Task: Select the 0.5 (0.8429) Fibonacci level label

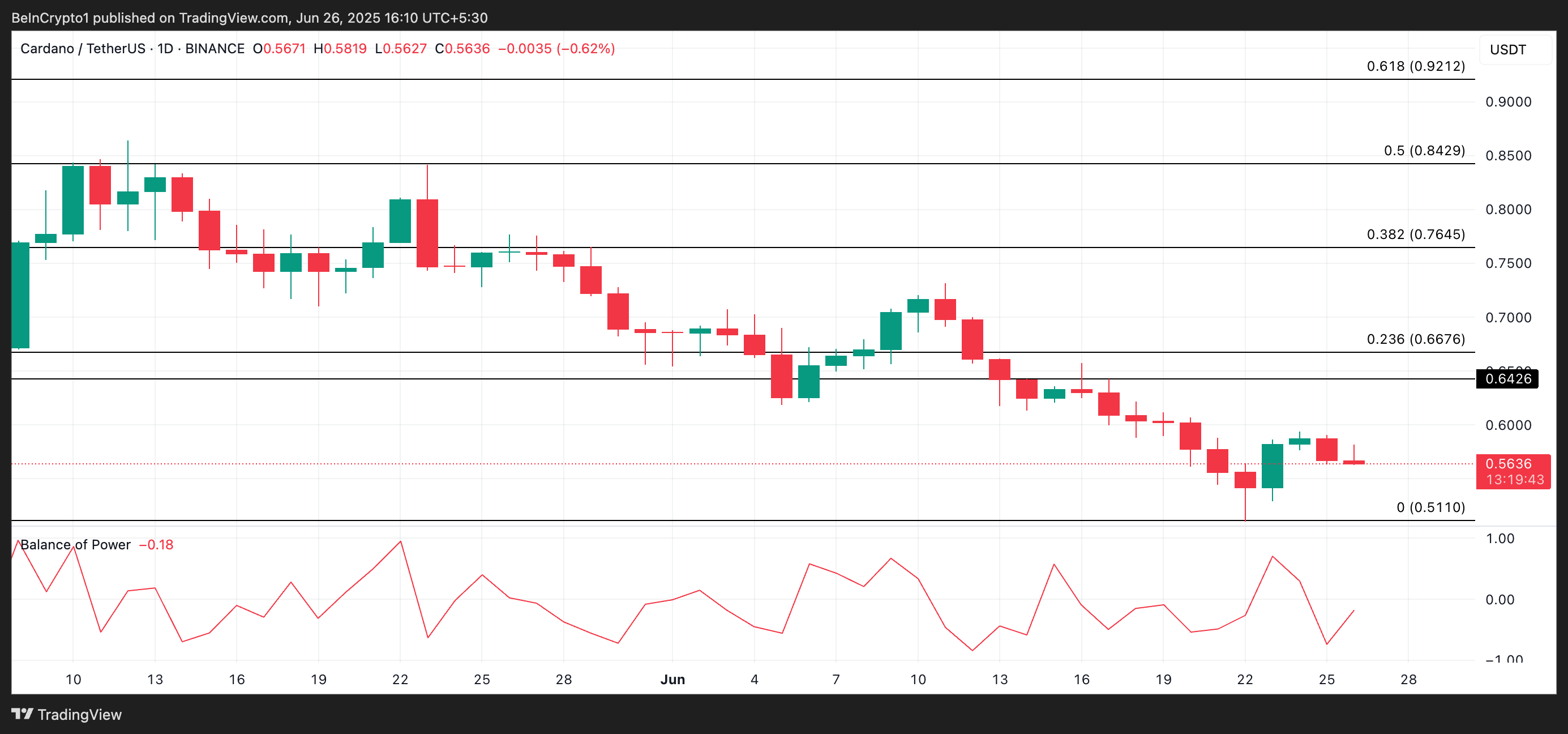Action: pos(1424,151)
